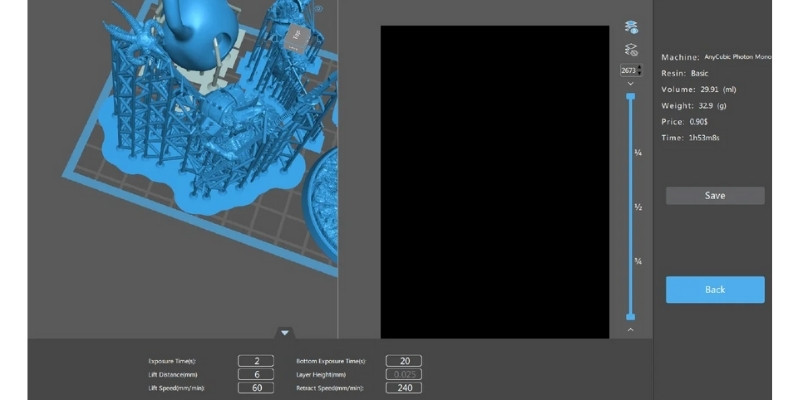
Task: Collapse settings panel with blue triangle
Action: 285,333
